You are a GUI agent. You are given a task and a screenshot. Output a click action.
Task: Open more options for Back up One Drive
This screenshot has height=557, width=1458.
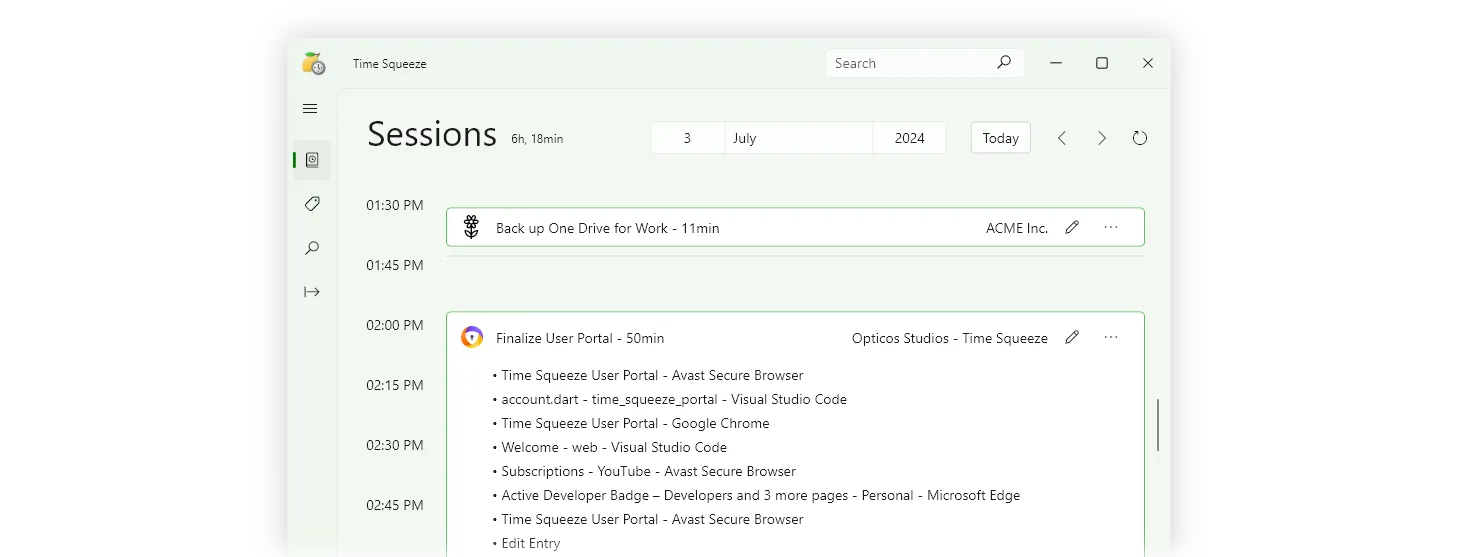point(1111,227)
